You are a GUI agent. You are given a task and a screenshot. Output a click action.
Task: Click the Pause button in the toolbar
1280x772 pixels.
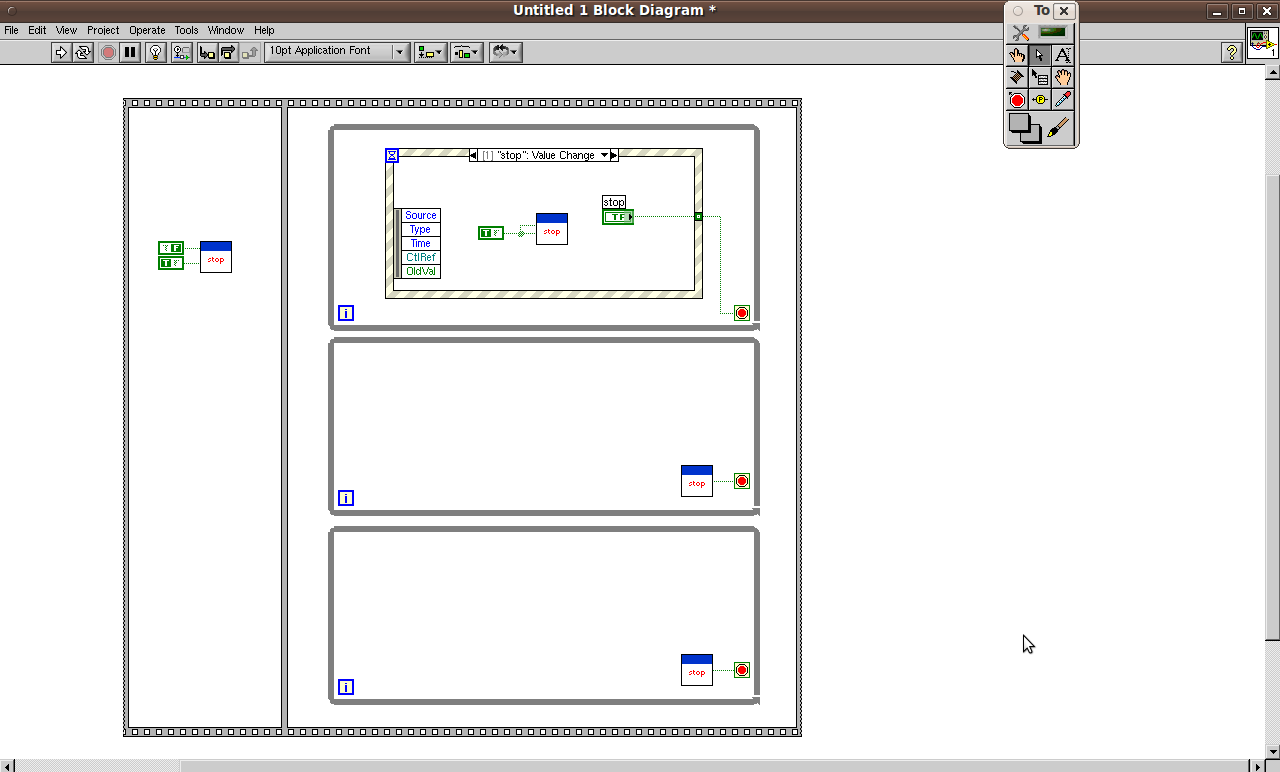pyautogui.click(x=130, y=52)
